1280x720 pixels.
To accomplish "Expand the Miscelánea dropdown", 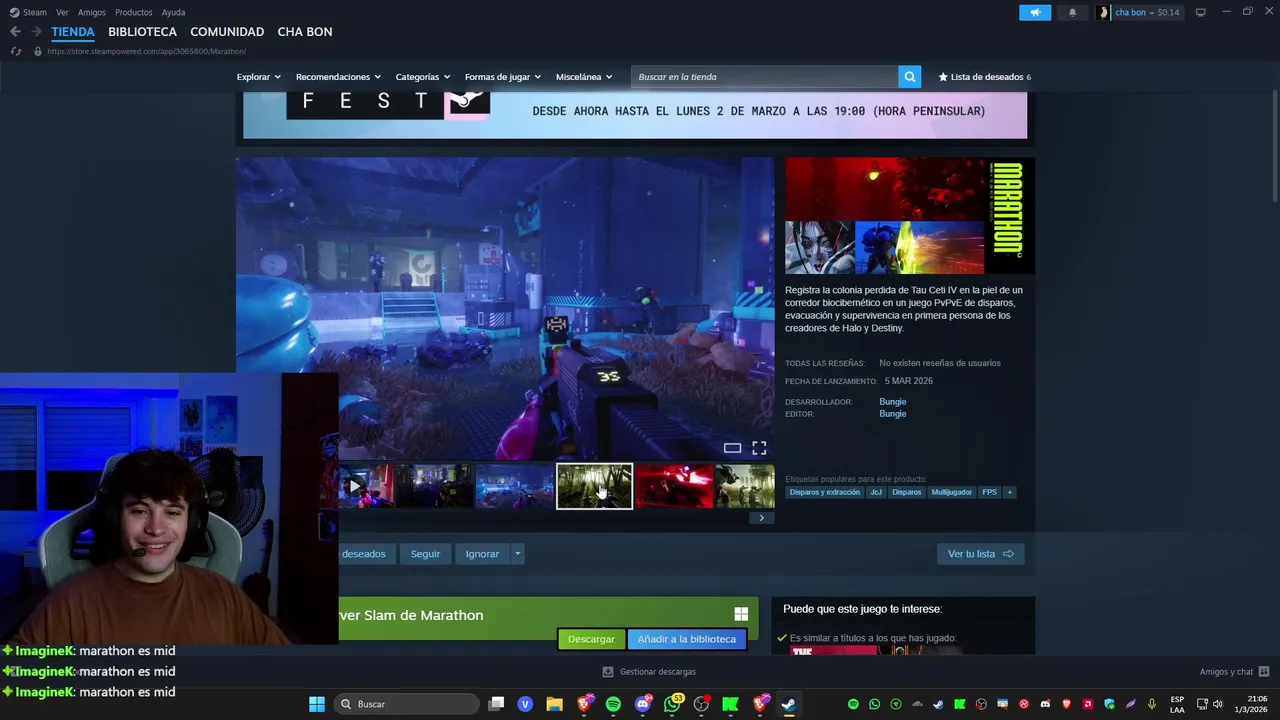I will click(x=583, y=77).
